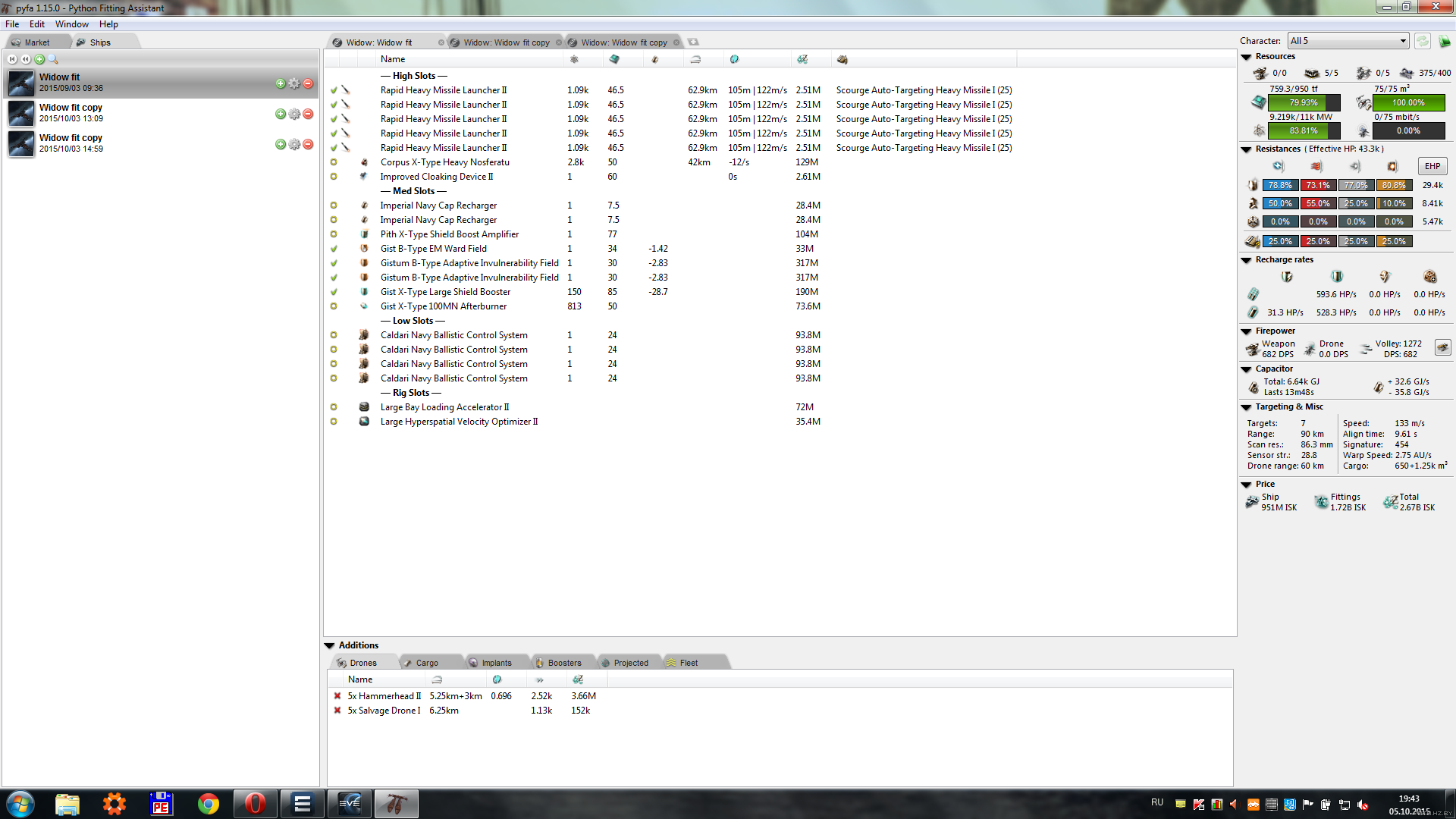Image resolution: width=1456 pixels, height=819 pixels.
Task: Switch to the Implants additions tab
Action: tap(497, 664)
